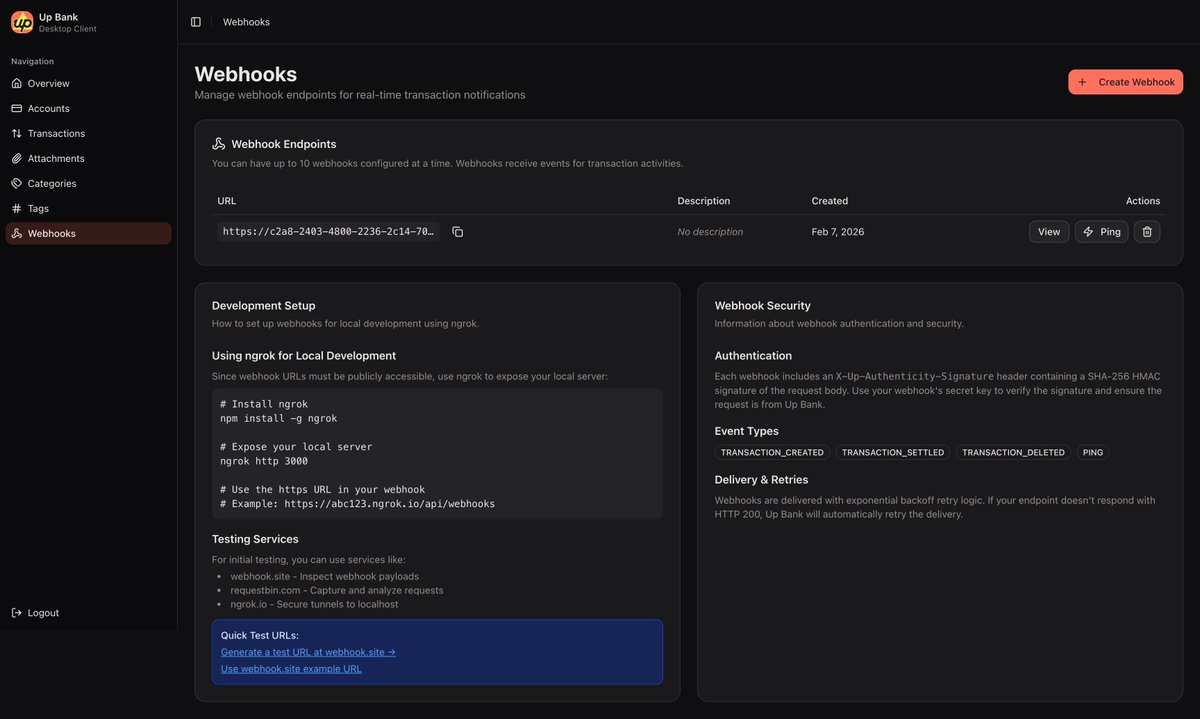Click the 'ngrok.io - Secure tunnels to localhost' item
The image size is (1200, 719).
point(314,604)
